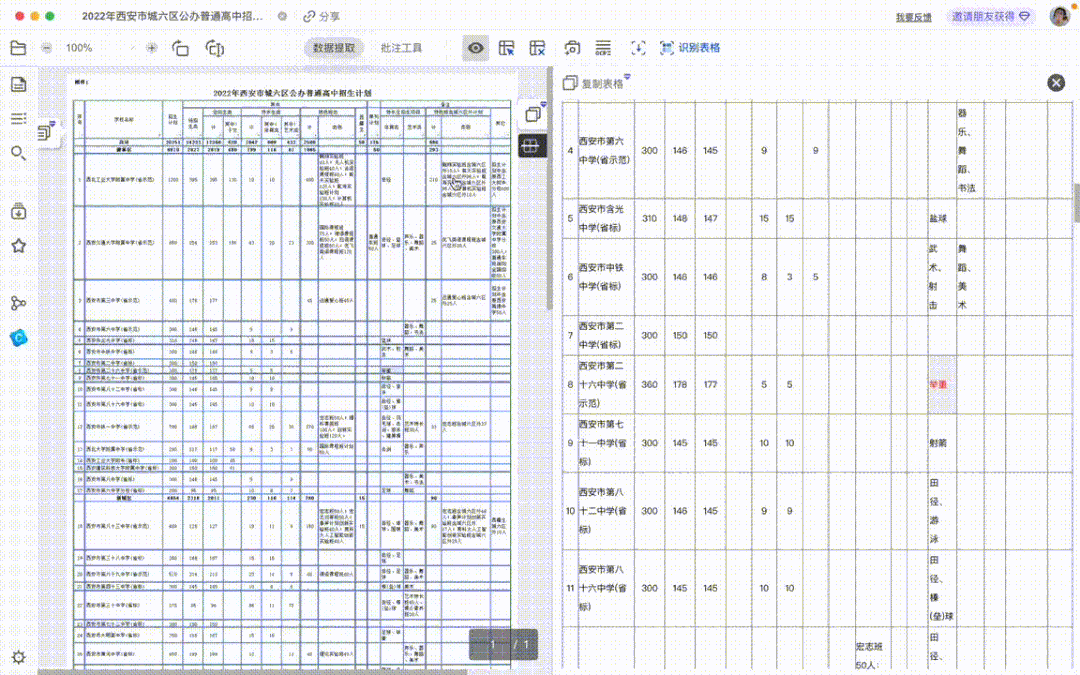Open settings gear at sidebar bottom
This screenshot has width=1080, height=675.
19,656
